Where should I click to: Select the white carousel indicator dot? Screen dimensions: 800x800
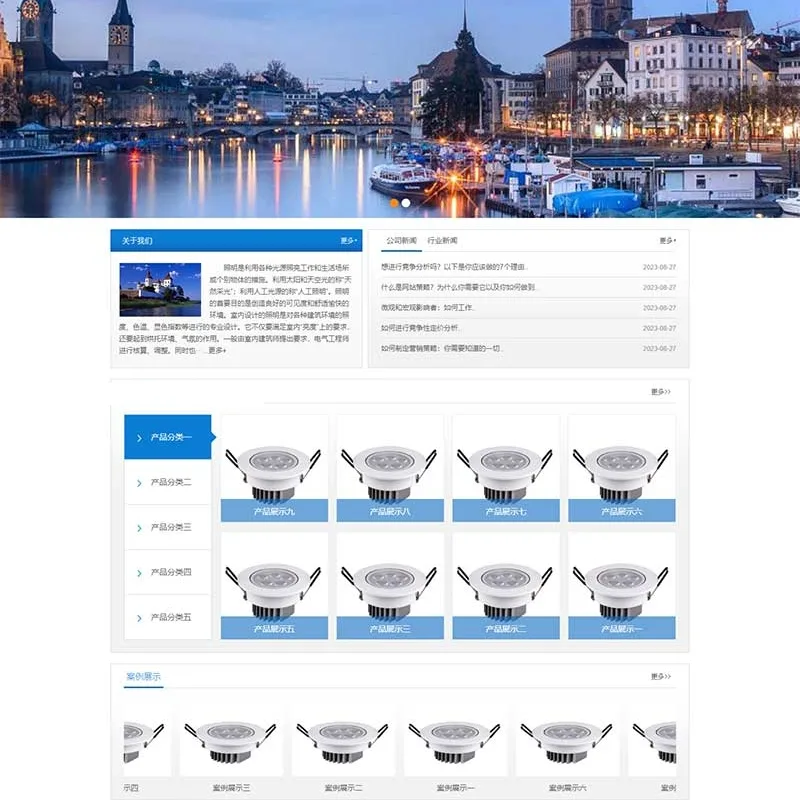click(406, 203)
